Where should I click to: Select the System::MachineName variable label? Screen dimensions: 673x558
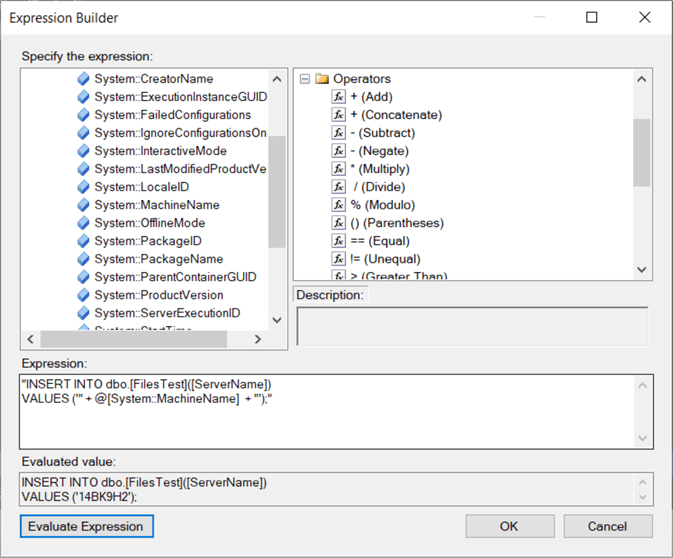157,205
